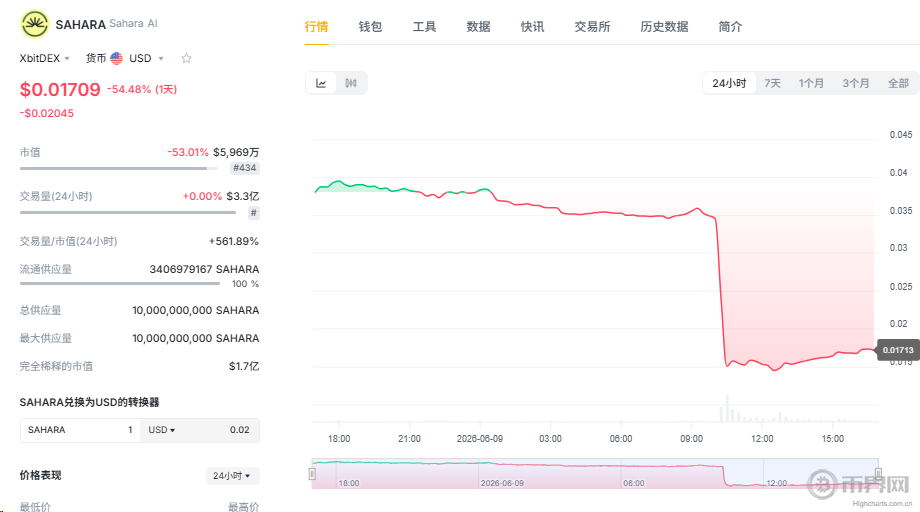Click the SAHARA coin logo icon

[35, 24]
